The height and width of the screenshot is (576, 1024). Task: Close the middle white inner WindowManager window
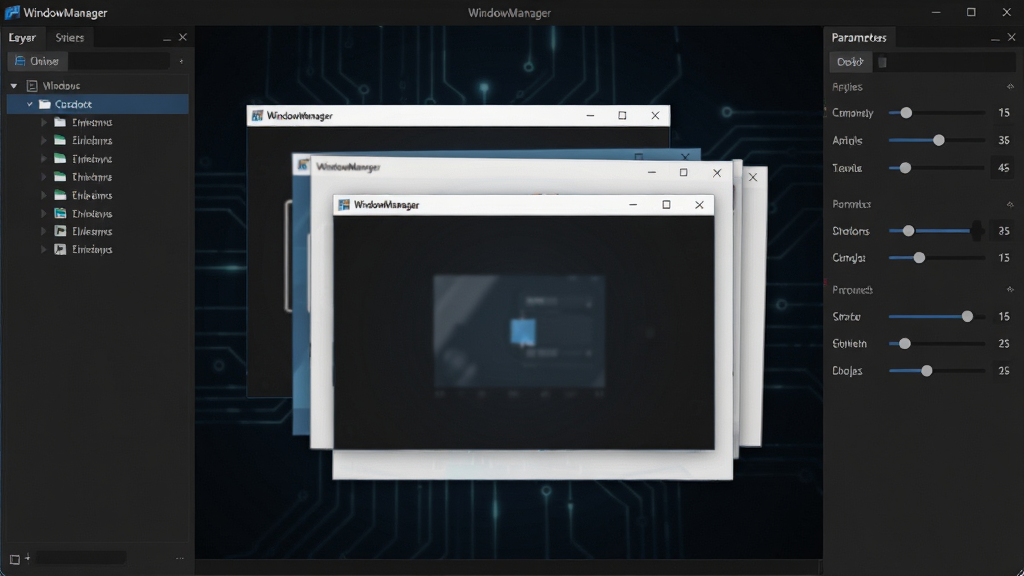tap(717, 172)
